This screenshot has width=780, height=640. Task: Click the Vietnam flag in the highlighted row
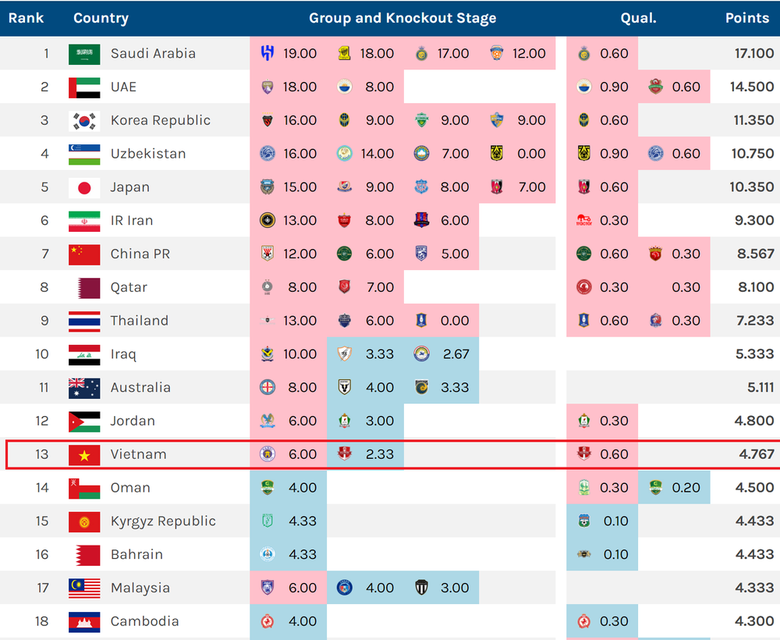pyautogui.click(x=84, y=455)
